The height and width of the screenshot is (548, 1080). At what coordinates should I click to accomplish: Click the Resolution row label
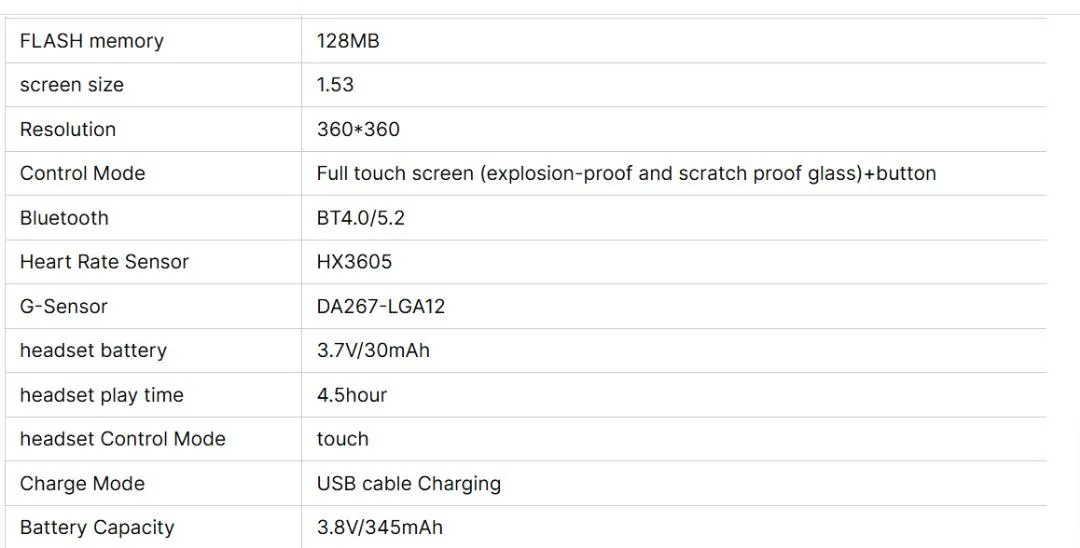click(68, 129)
